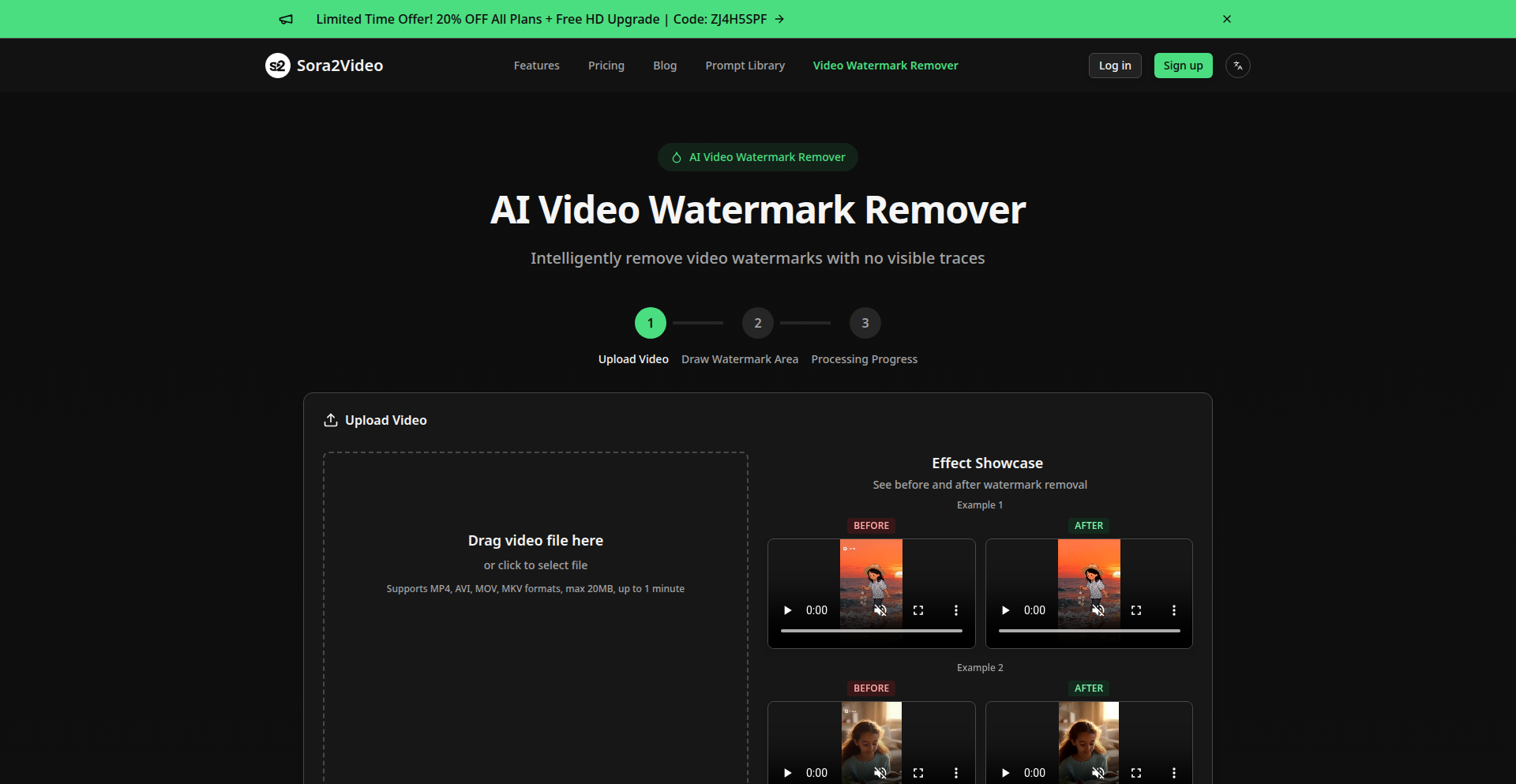Image resolution: width=1516 pixels, height=784 pixels.
Task: Open more options on Example 1 AFTER video
Action: (x=1174, y=610)
